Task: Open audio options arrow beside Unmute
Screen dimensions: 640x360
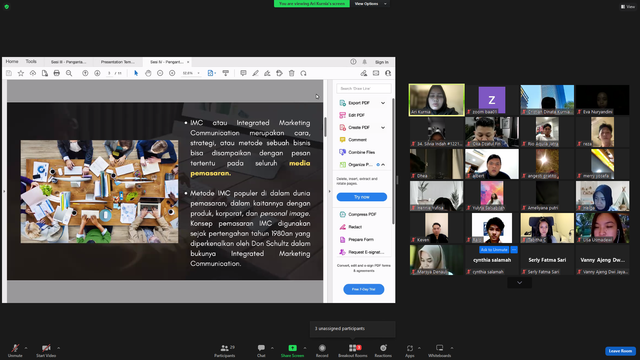Action: tap(26, 348)
